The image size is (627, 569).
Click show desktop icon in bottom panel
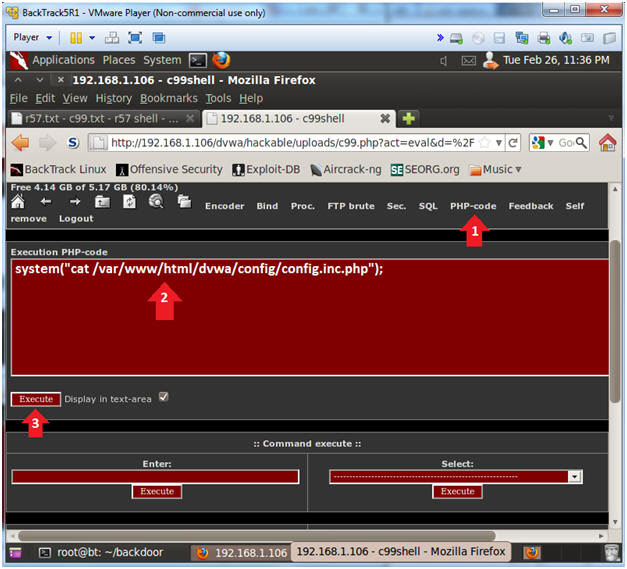[15, 553]
